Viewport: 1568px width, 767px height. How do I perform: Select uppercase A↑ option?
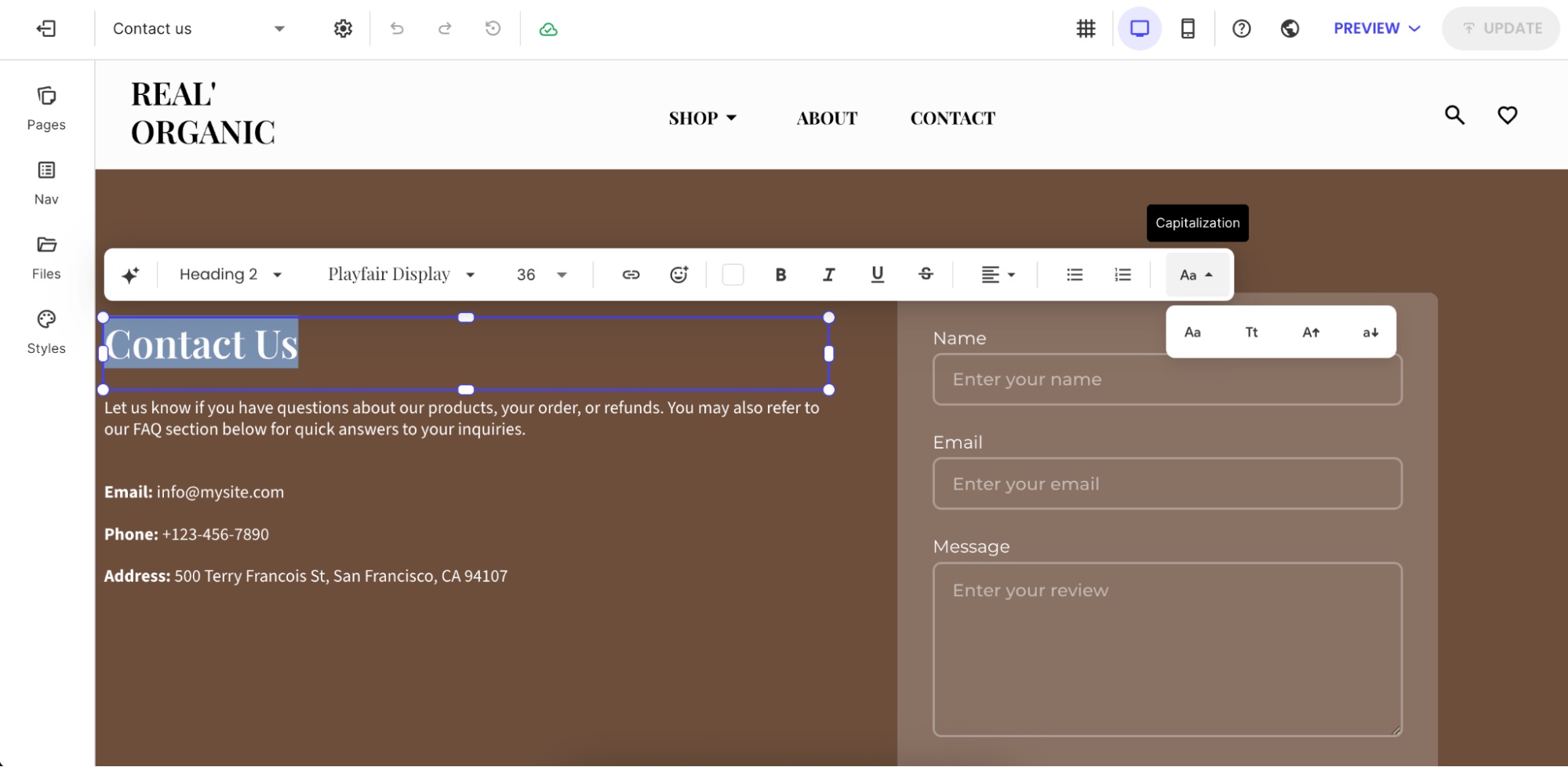click(x=1311, y=333)
